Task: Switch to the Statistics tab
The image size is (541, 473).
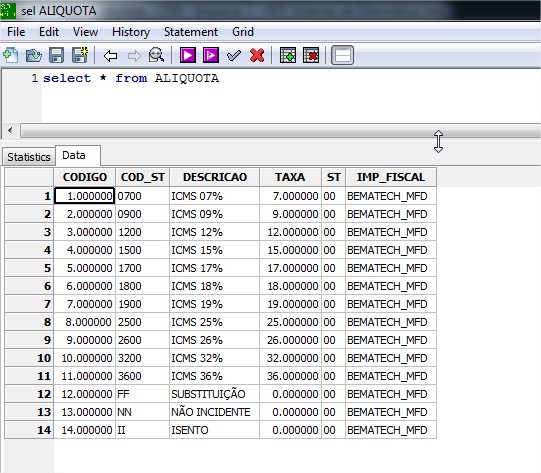Action: pos(29,157)
